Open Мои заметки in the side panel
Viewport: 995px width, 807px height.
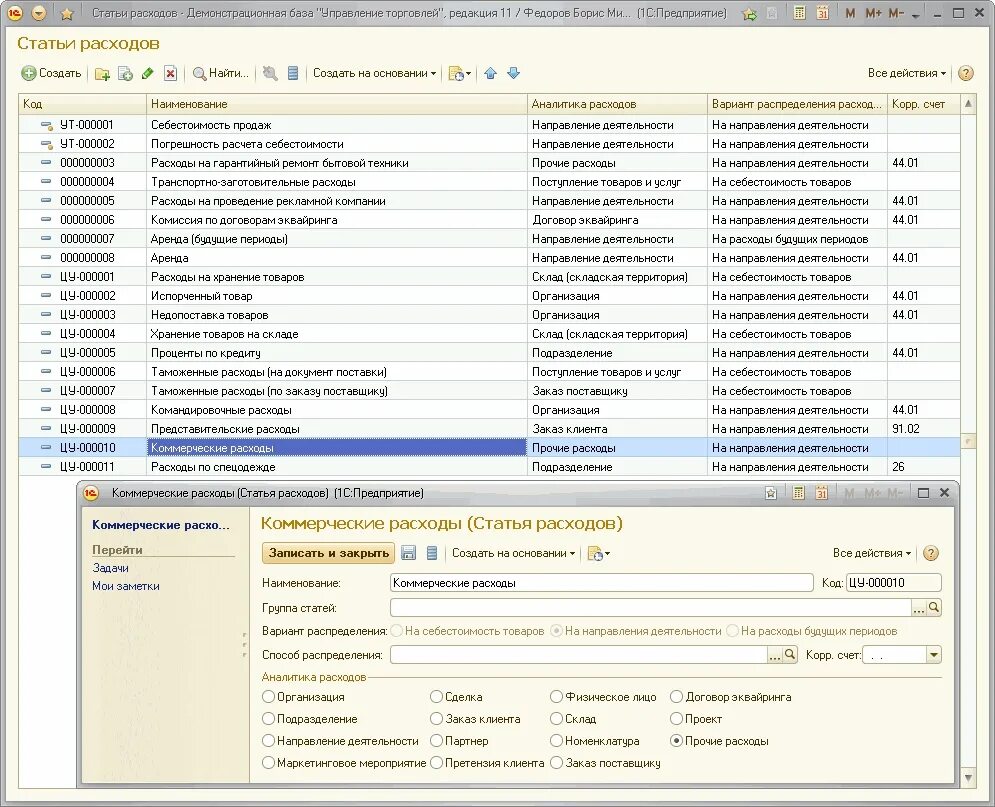[x=126, y=586]
